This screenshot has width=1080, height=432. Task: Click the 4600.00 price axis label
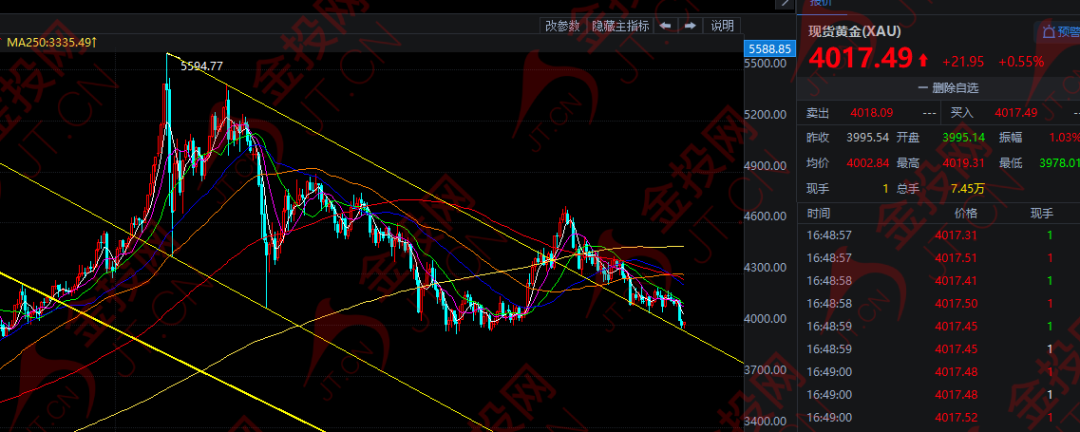pos(767,216)
